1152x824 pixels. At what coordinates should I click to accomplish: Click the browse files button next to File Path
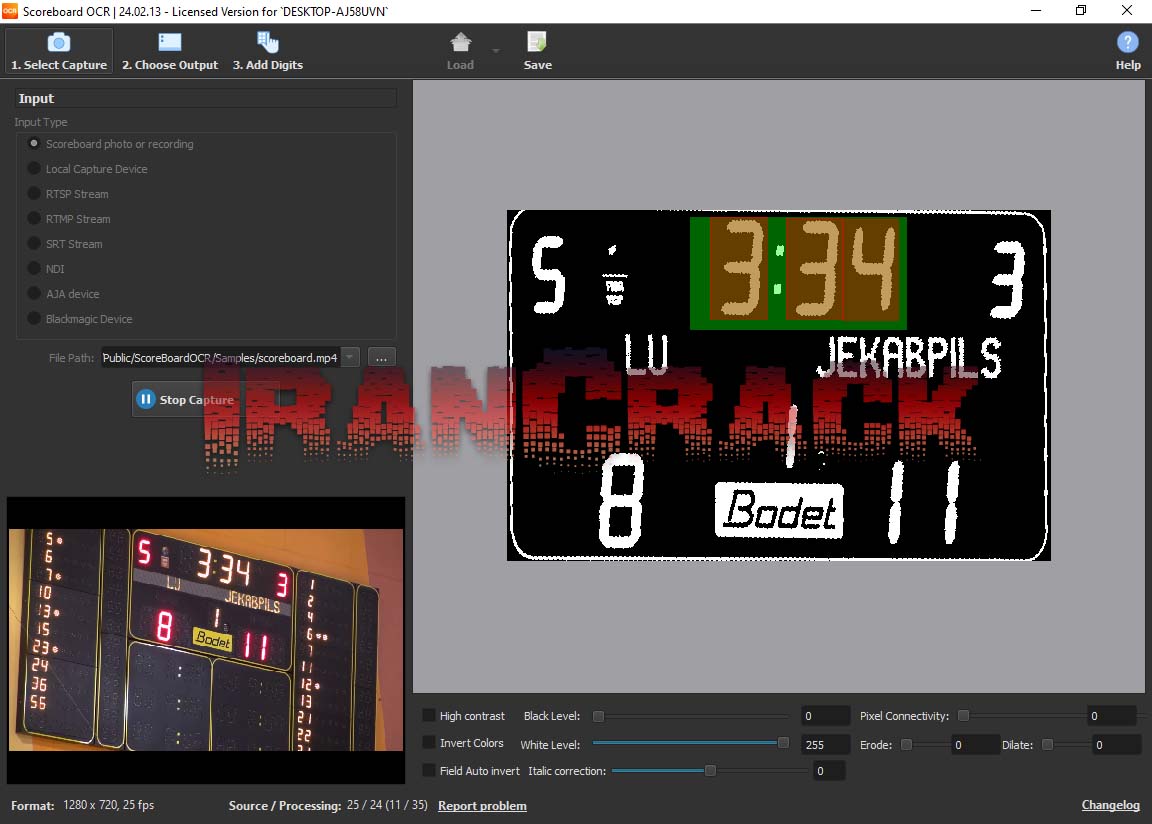point(381,357)
